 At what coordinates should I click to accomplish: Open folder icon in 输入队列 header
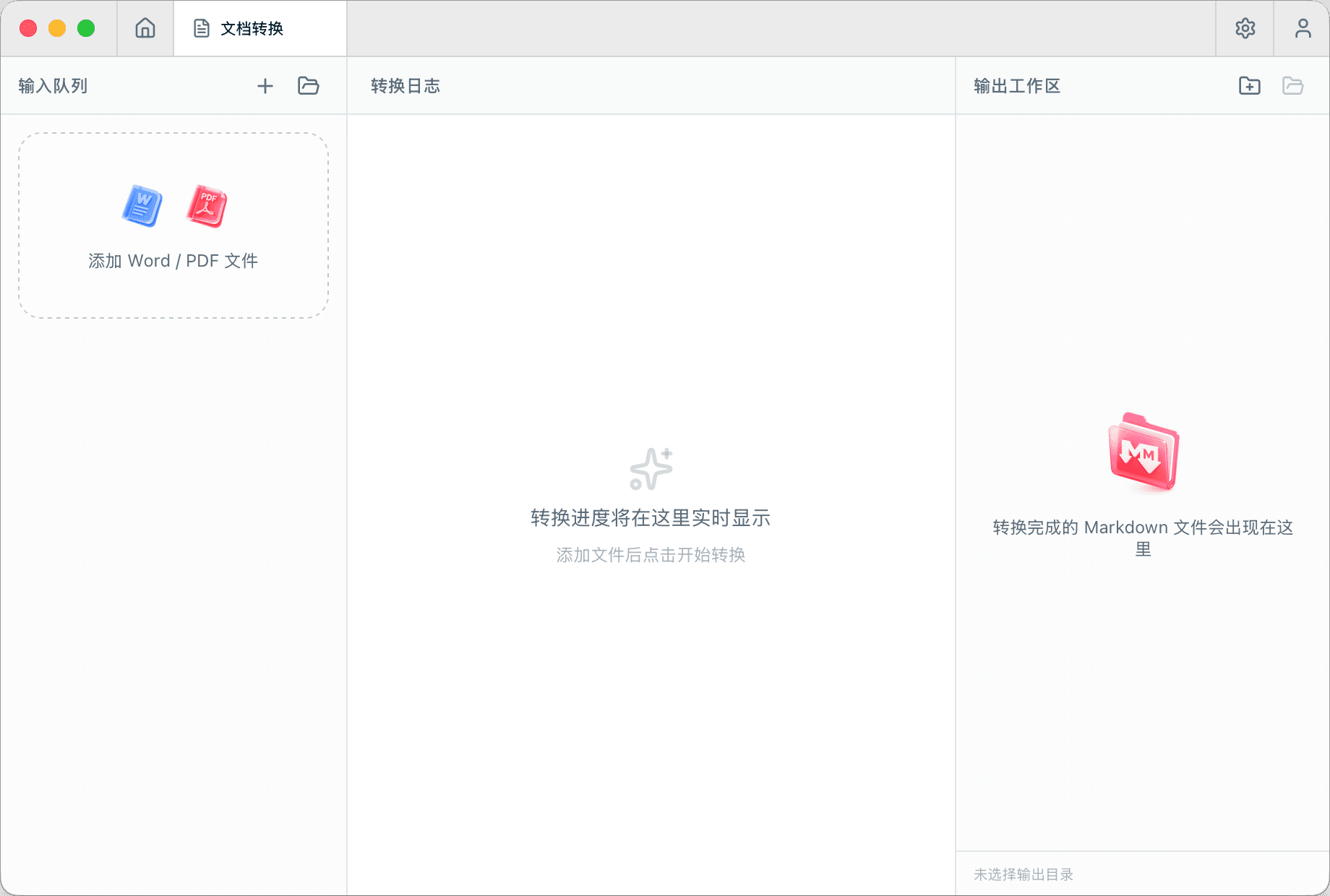click(309, 86)
